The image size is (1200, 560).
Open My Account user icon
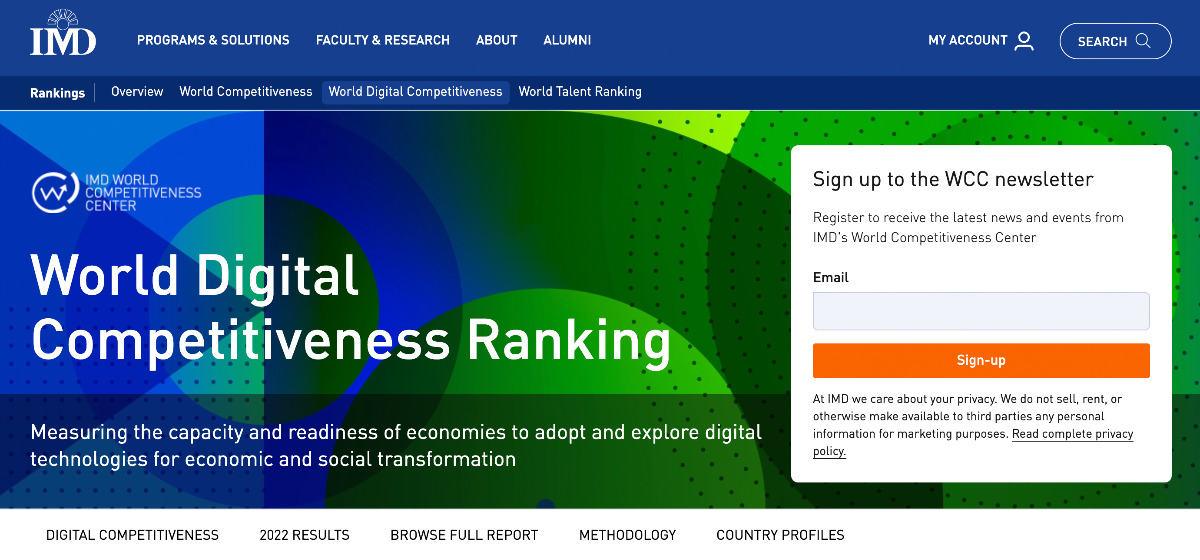1023,41
